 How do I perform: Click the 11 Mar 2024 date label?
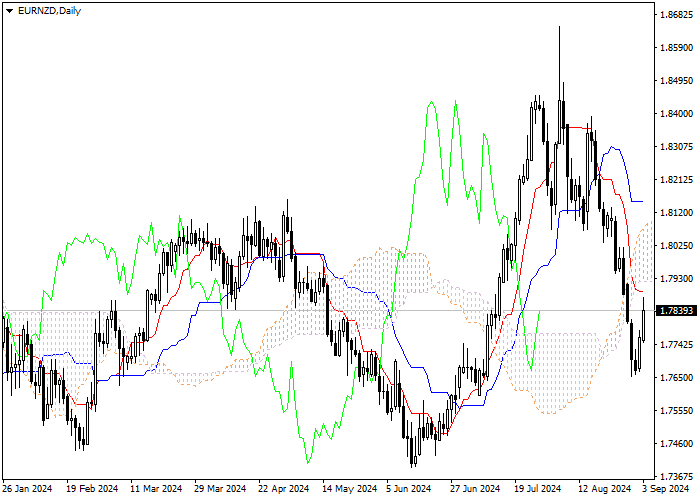click(x=156, y=489)
